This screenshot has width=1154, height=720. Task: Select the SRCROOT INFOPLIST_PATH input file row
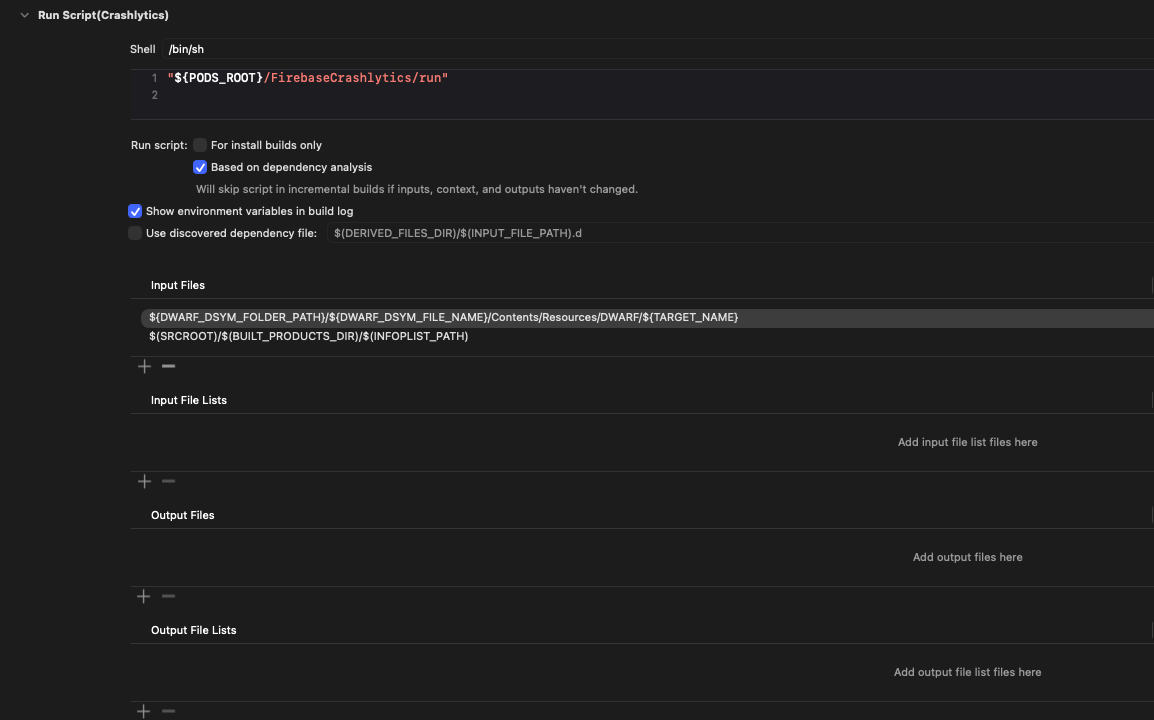point(648,336)
